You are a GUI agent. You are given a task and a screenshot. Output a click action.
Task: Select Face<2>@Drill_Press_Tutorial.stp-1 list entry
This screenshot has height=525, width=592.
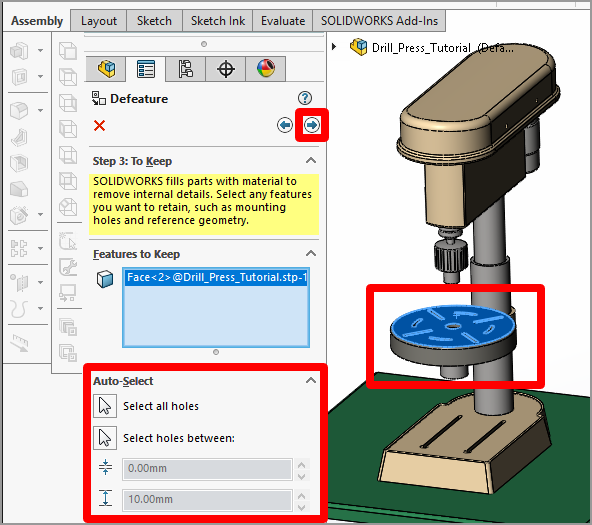[x=216, y=277]
